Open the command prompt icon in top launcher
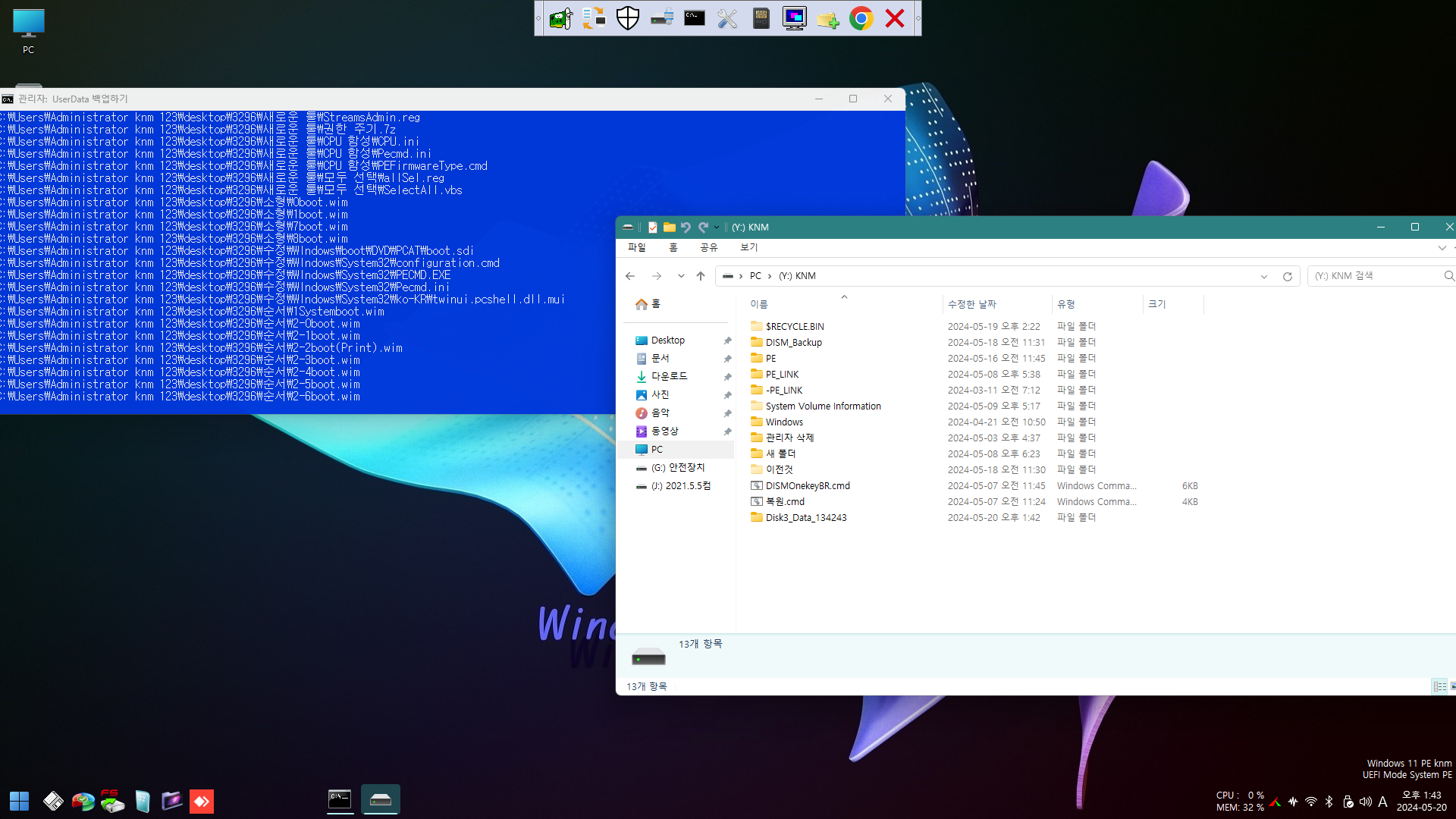The image size is (1456, 819). pos(695,18)
